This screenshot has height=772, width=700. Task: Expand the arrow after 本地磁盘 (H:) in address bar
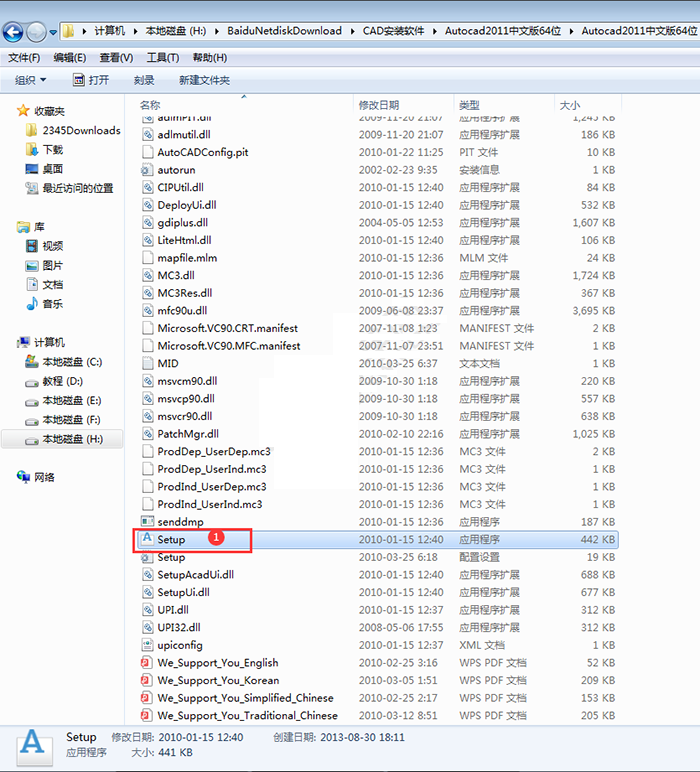[x=217, y=32]
